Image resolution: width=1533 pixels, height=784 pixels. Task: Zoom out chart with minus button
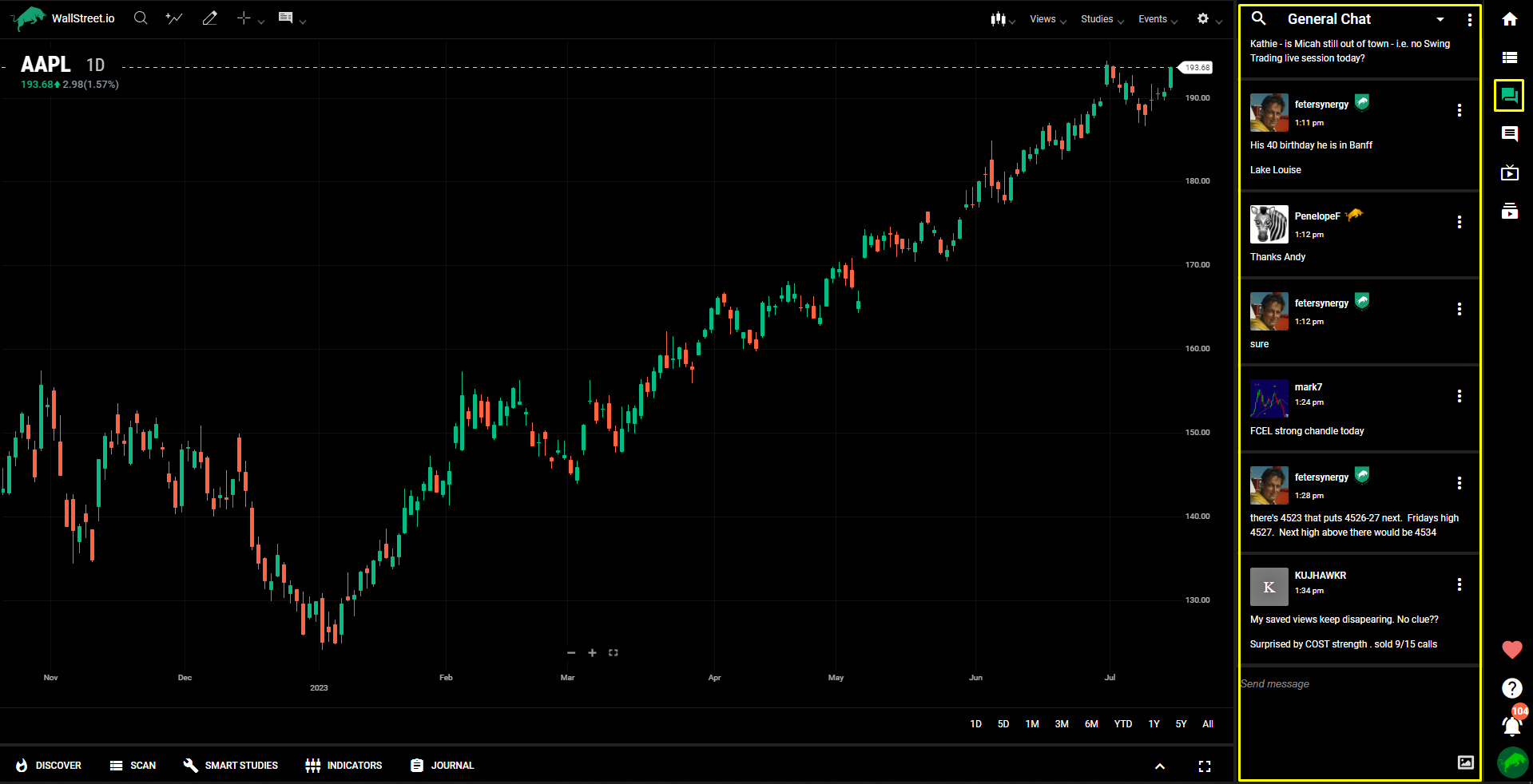(x=571, y=653)
